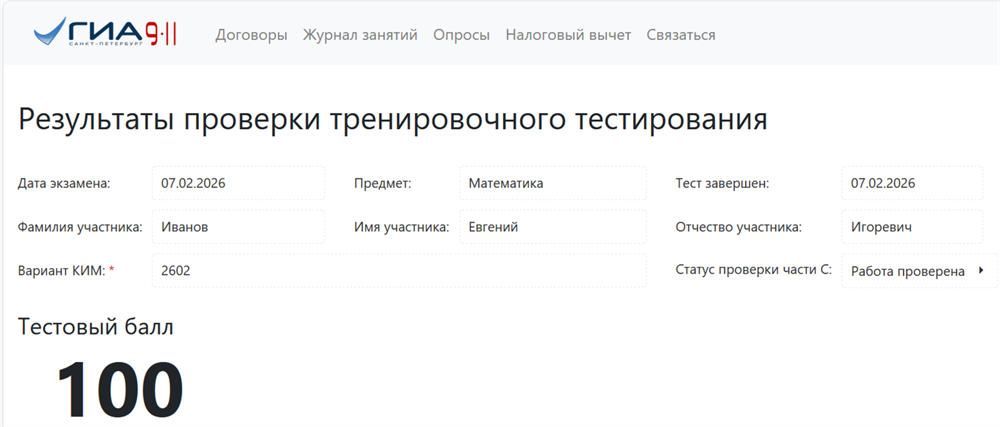Click the Отчество участника label
Screen dimensions: 1000x427
coord(739,227)
